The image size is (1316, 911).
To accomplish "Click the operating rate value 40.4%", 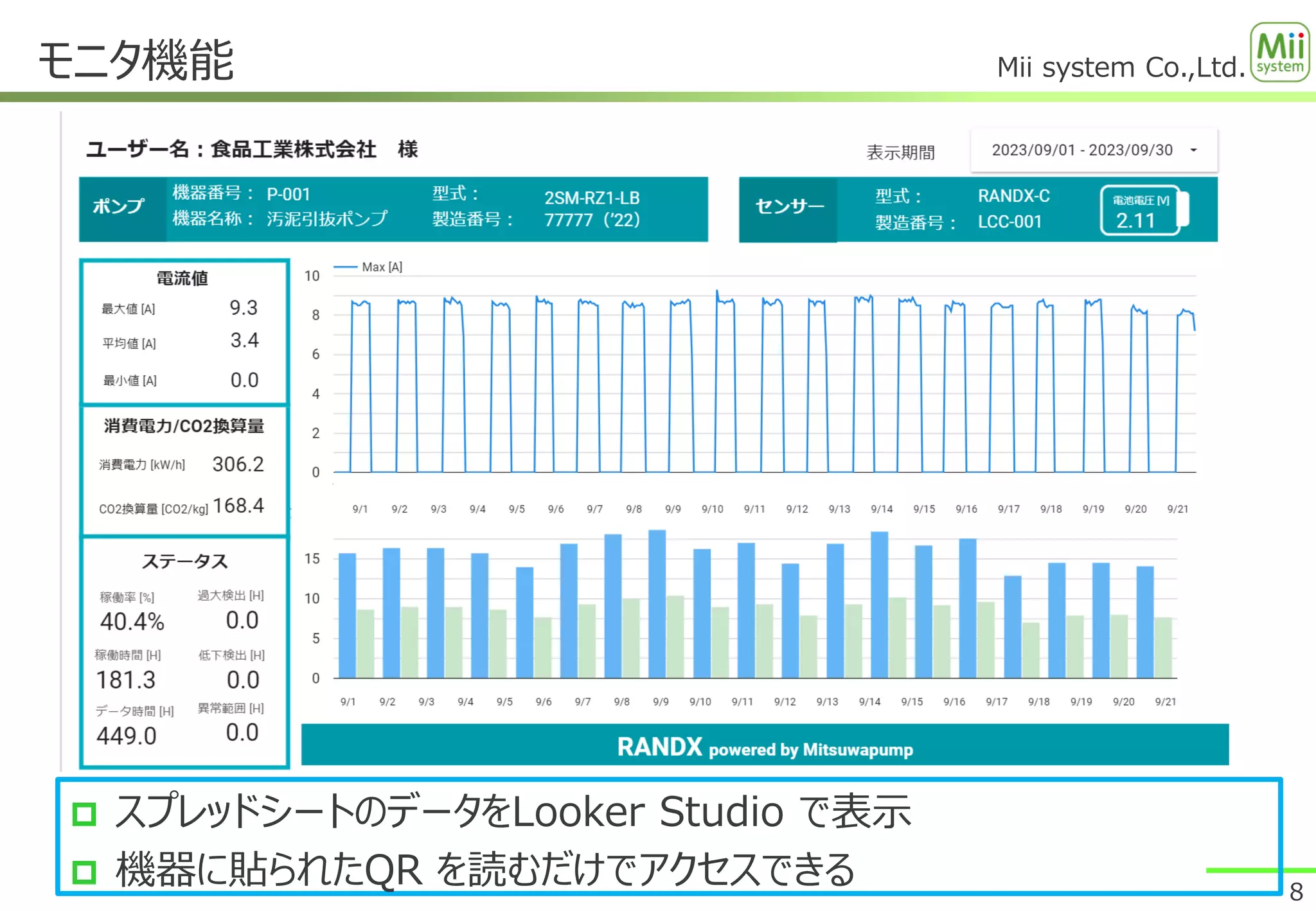I will point(132,622).
